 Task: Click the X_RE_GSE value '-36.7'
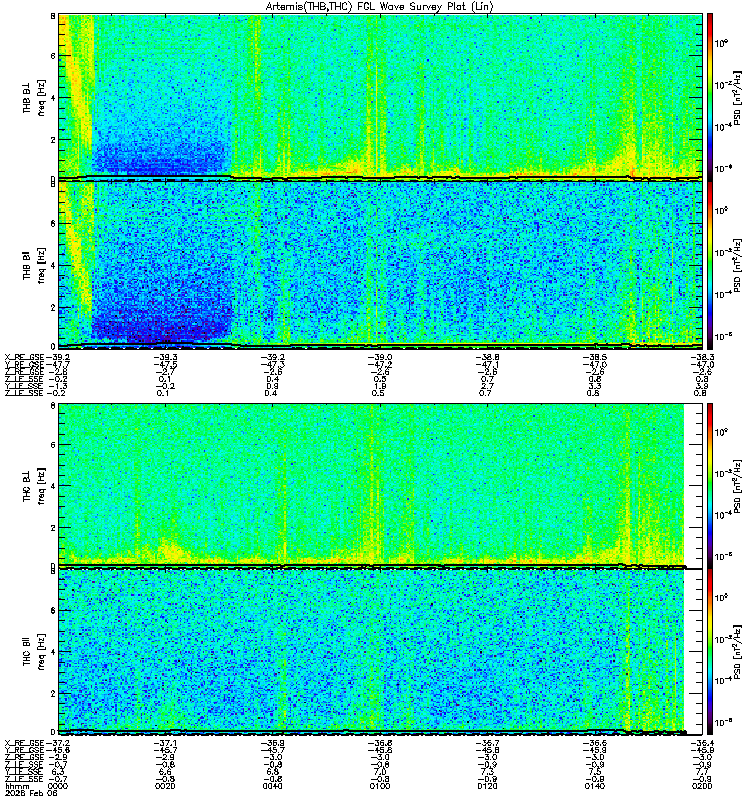coord(487,743)
